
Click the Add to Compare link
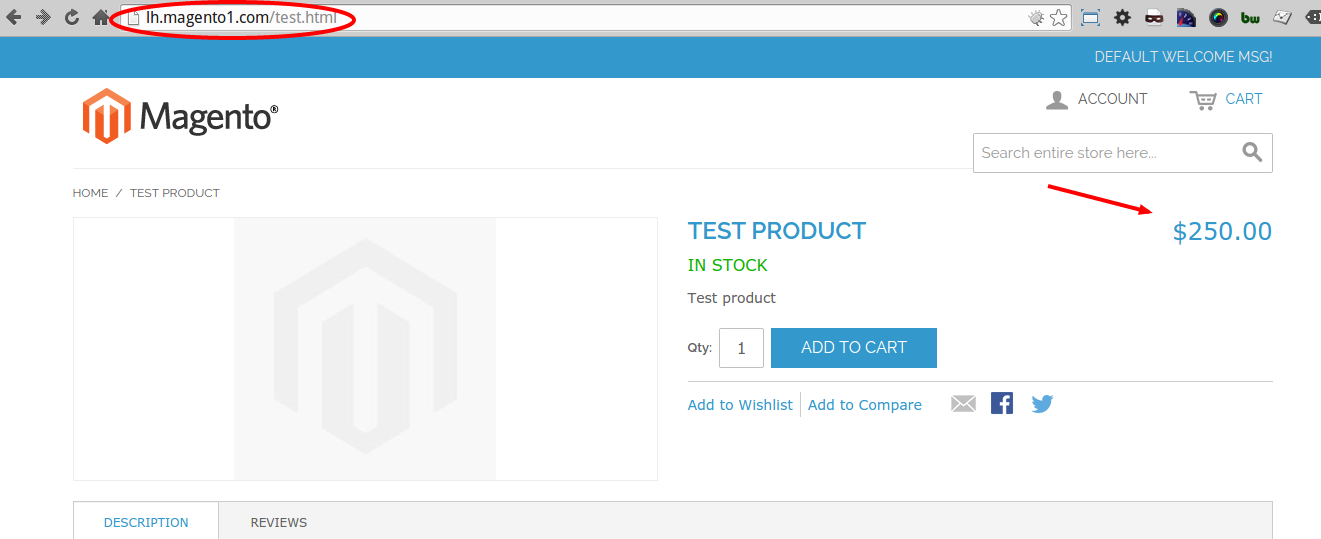point(865,405)
